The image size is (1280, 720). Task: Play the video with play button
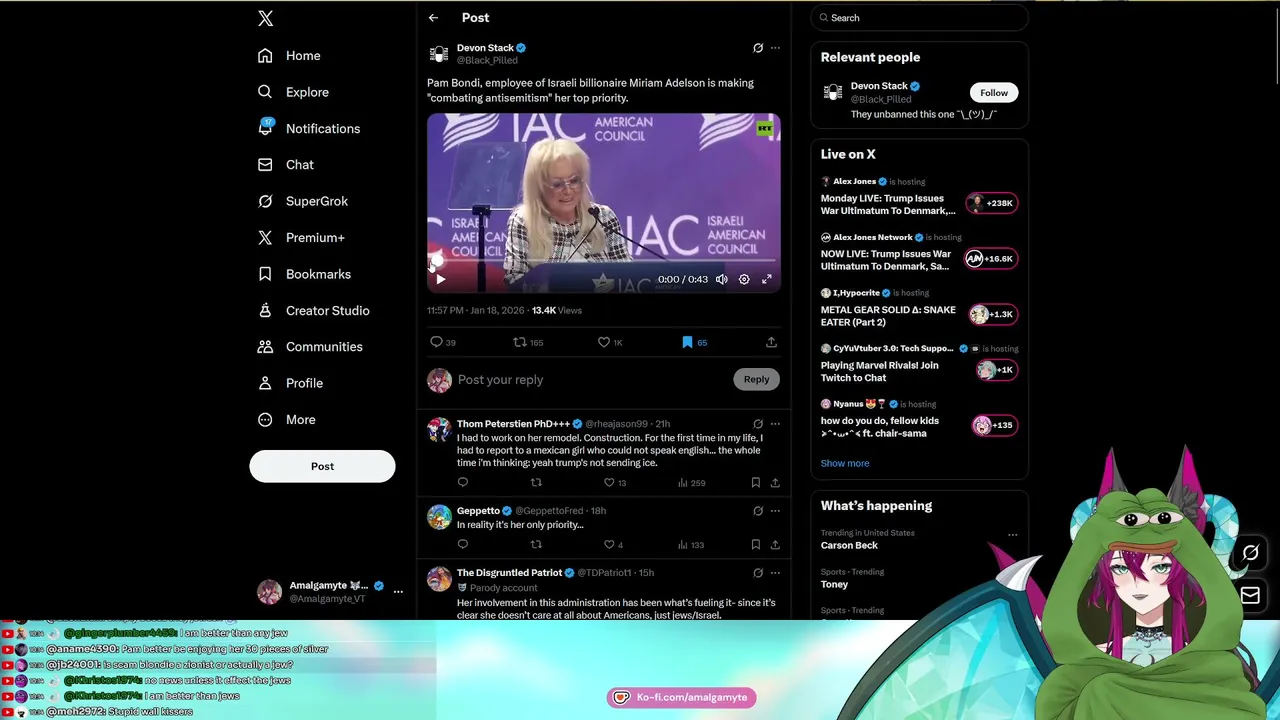tap(440, 280)
